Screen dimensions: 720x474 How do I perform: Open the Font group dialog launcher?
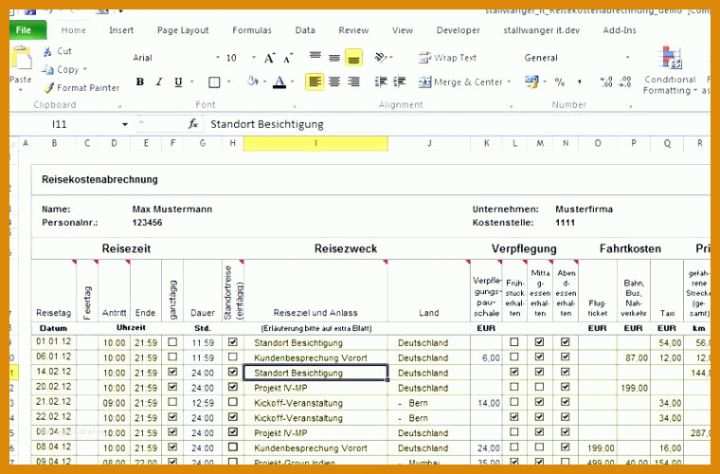[x=293, y=106]
